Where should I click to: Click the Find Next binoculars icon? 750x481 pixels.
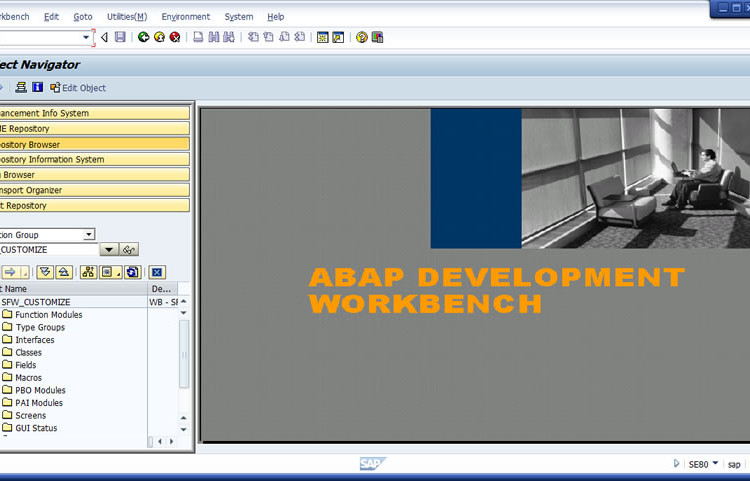[229, 37]
